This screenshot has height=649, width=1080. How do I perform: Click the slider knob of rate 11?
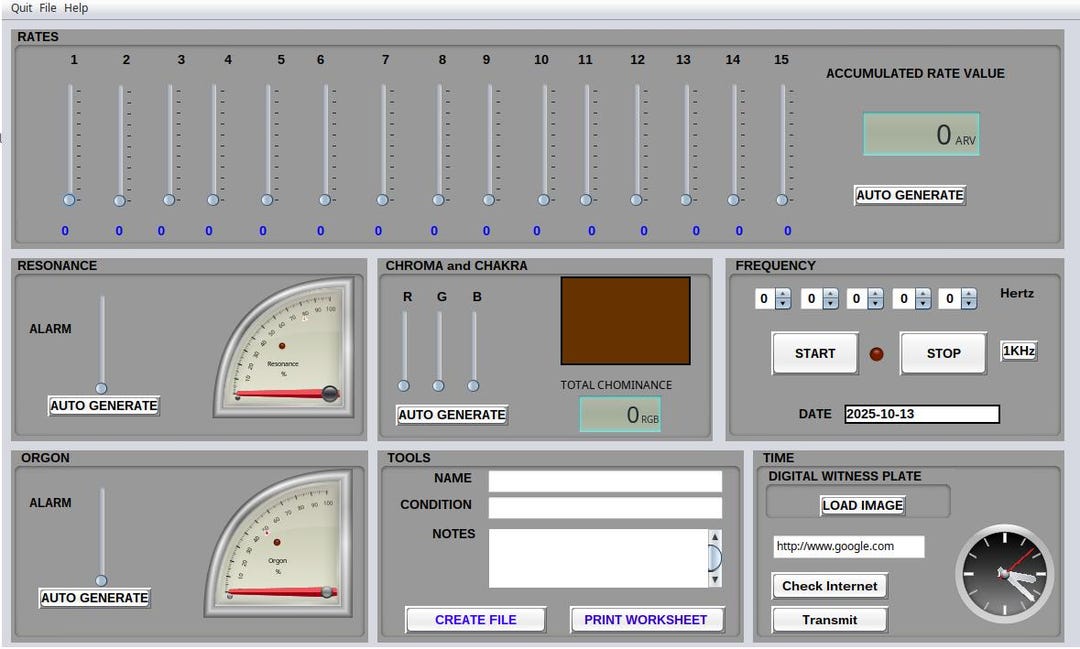(x=586, y=200)
